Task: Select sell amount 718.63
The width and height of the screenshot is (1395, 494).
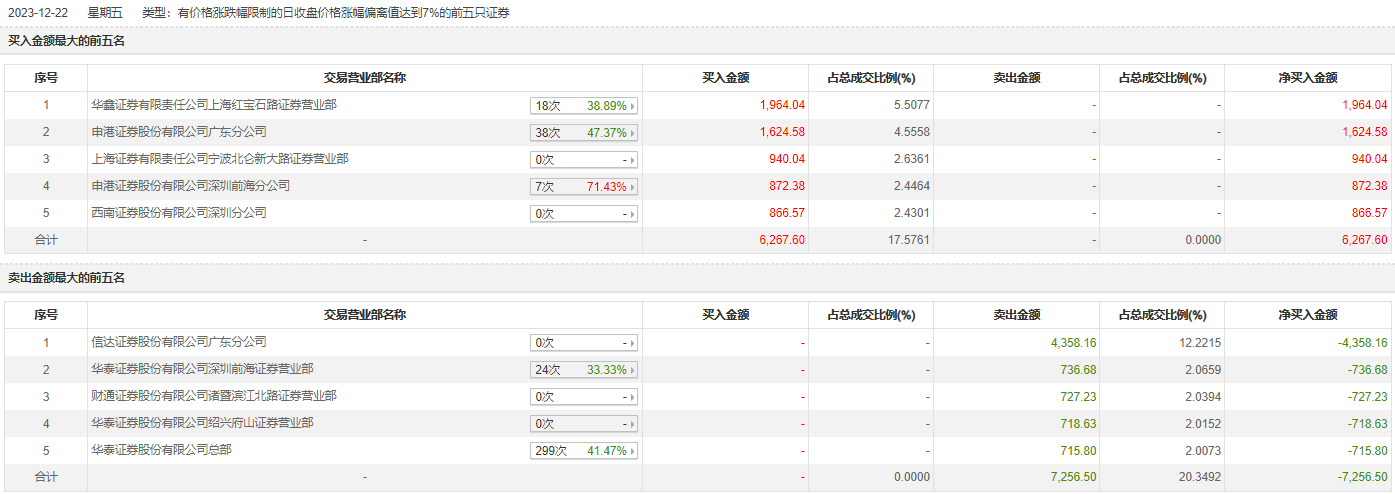Action: tap(1077, 422)
